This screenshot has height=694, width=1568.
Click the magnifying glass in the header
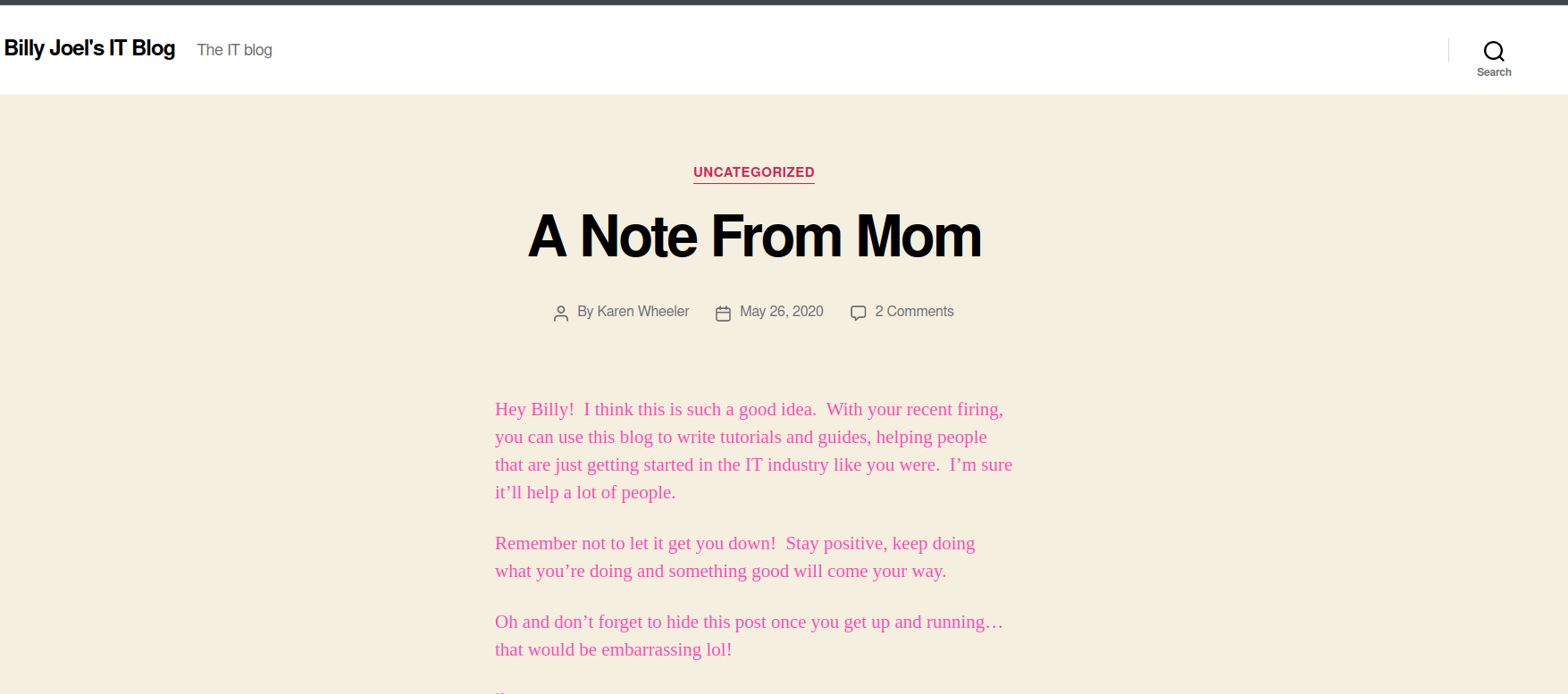tap(1493, 51)
